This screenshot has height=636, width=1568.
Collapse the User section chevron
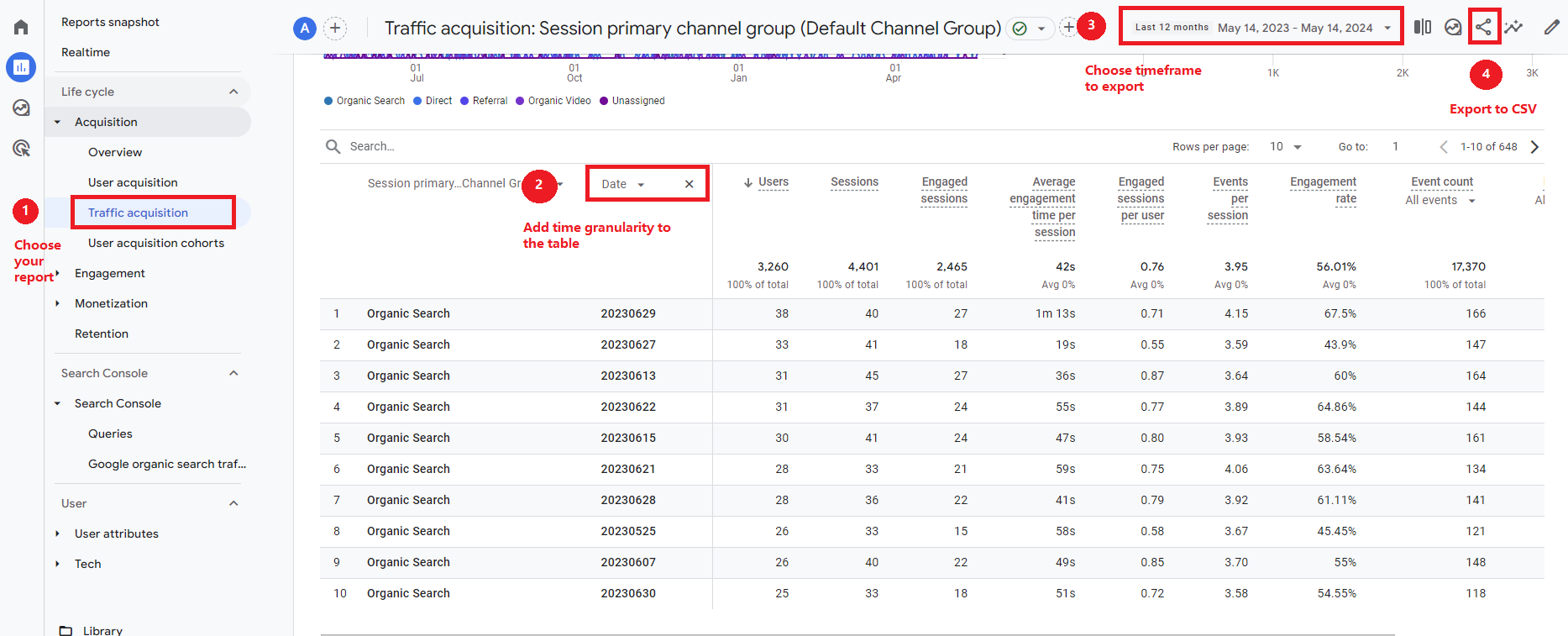(233, 503)
